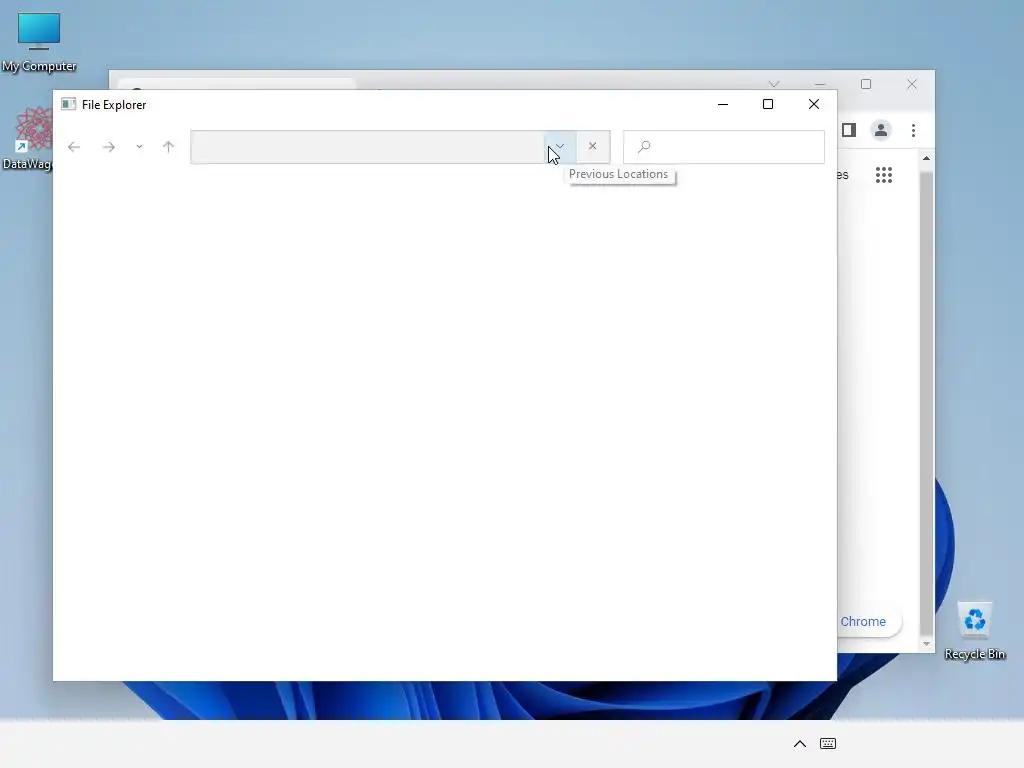Select the DataWag desktop shortcut

click(27, 138)
